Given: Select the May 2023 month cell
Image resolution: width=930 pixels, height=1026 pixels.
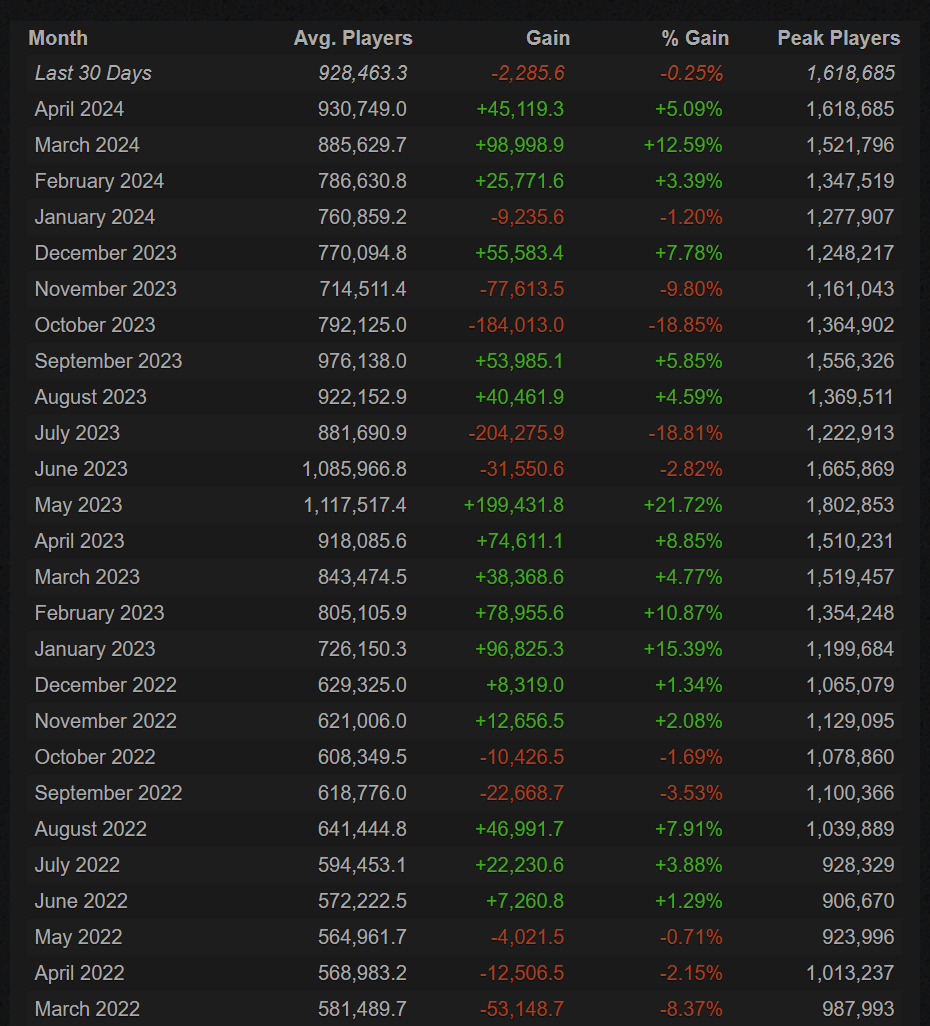Looking at the screenshot, I should click(79, 505).
